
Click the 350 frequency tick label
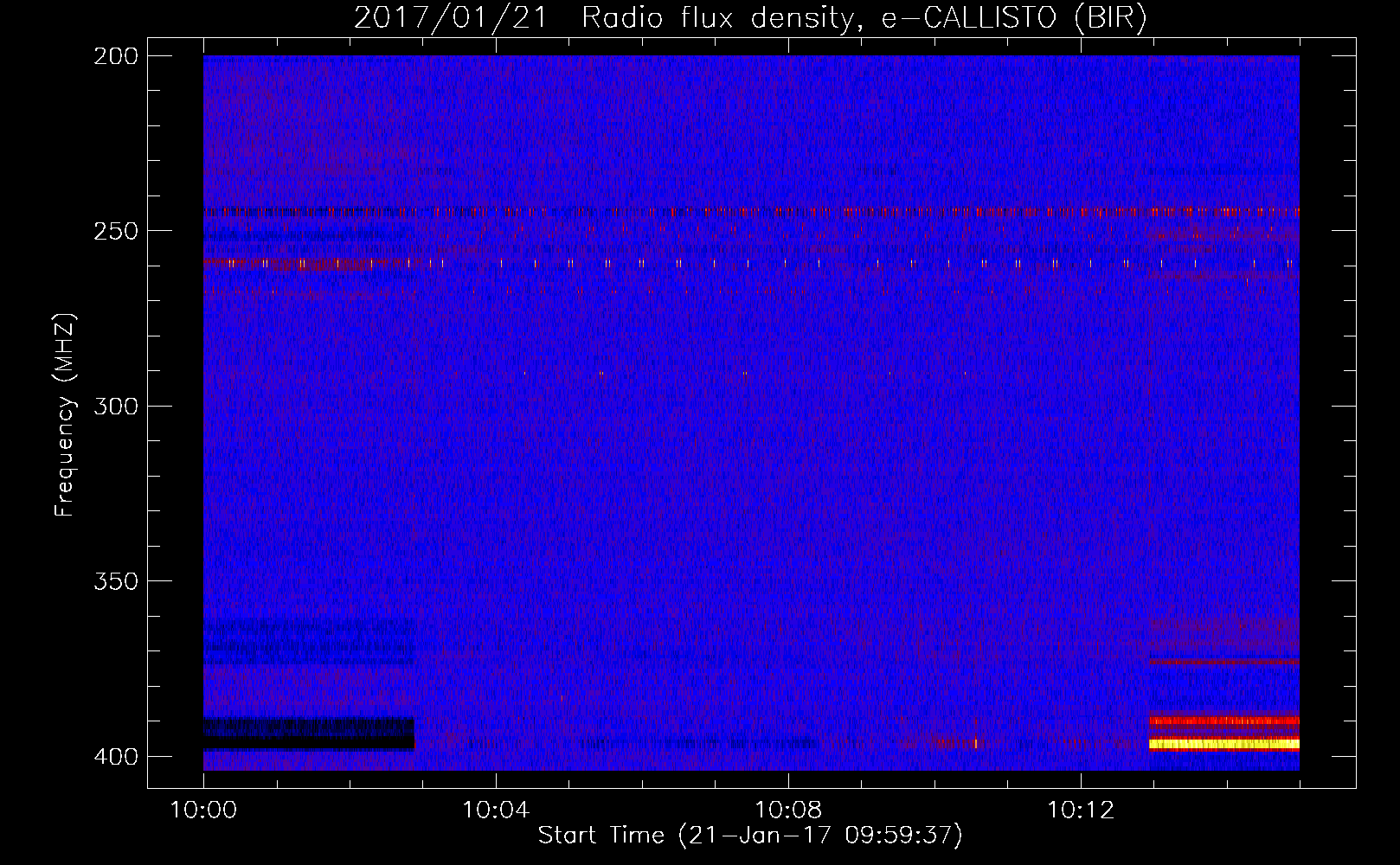[116, 581]
